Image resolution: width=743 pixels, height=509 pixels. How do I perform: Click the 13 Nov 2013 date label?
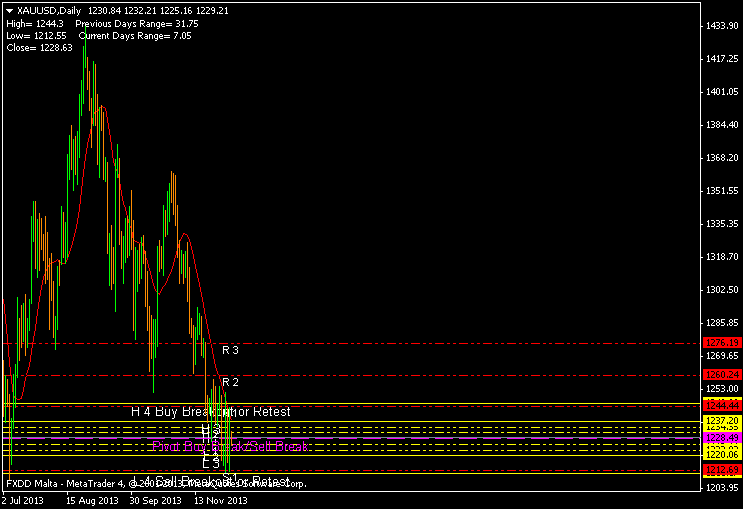[220, 499]
